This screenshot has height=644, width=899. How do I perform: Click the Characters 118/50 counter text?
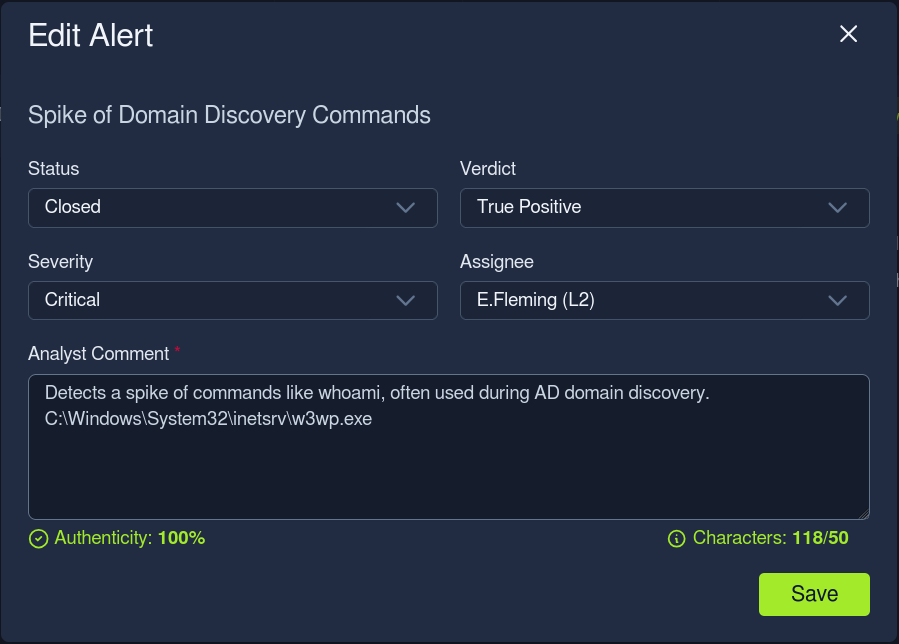point(771,538)
